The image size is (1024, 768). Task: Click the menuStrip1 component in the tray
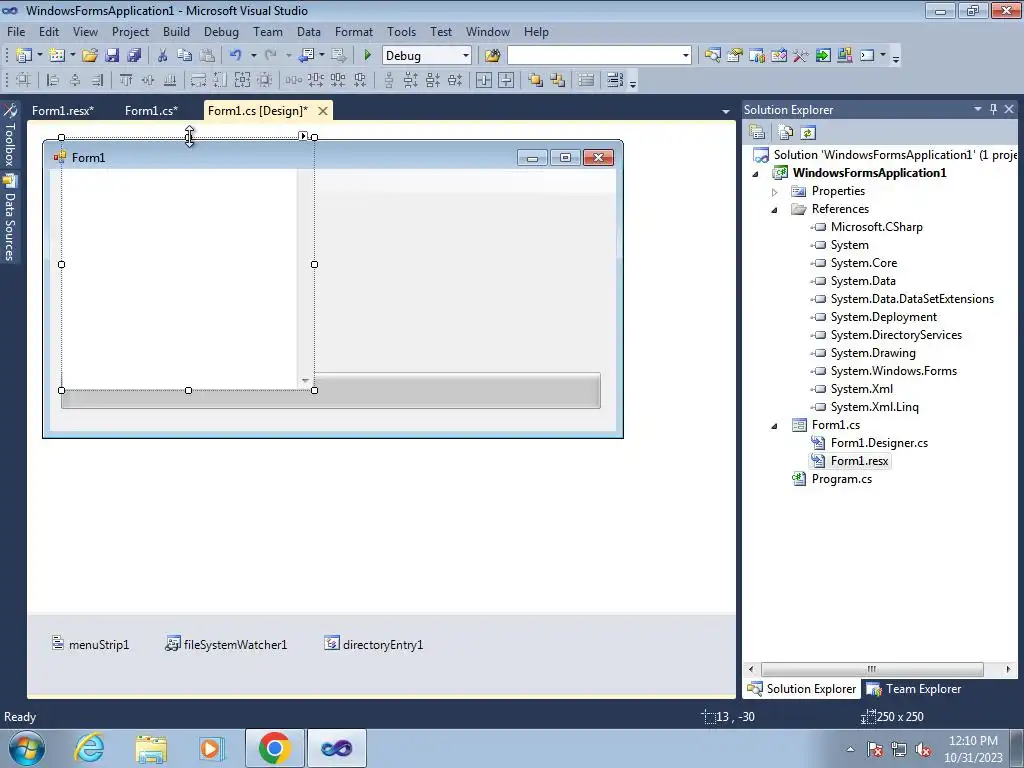90,644
